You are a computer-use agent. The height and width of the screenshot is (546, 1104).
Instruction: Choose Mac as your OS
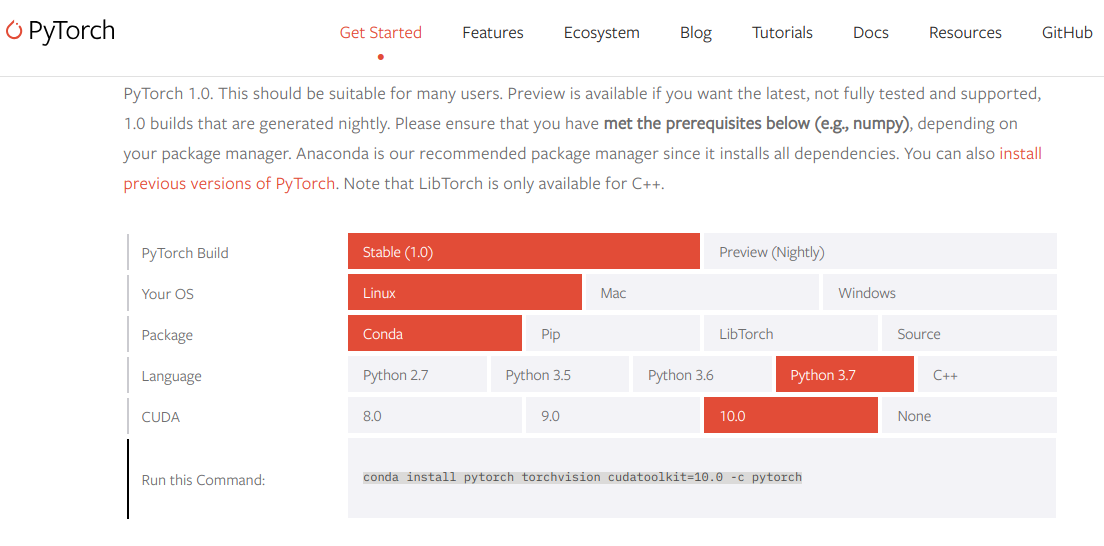tap(701, 293)
